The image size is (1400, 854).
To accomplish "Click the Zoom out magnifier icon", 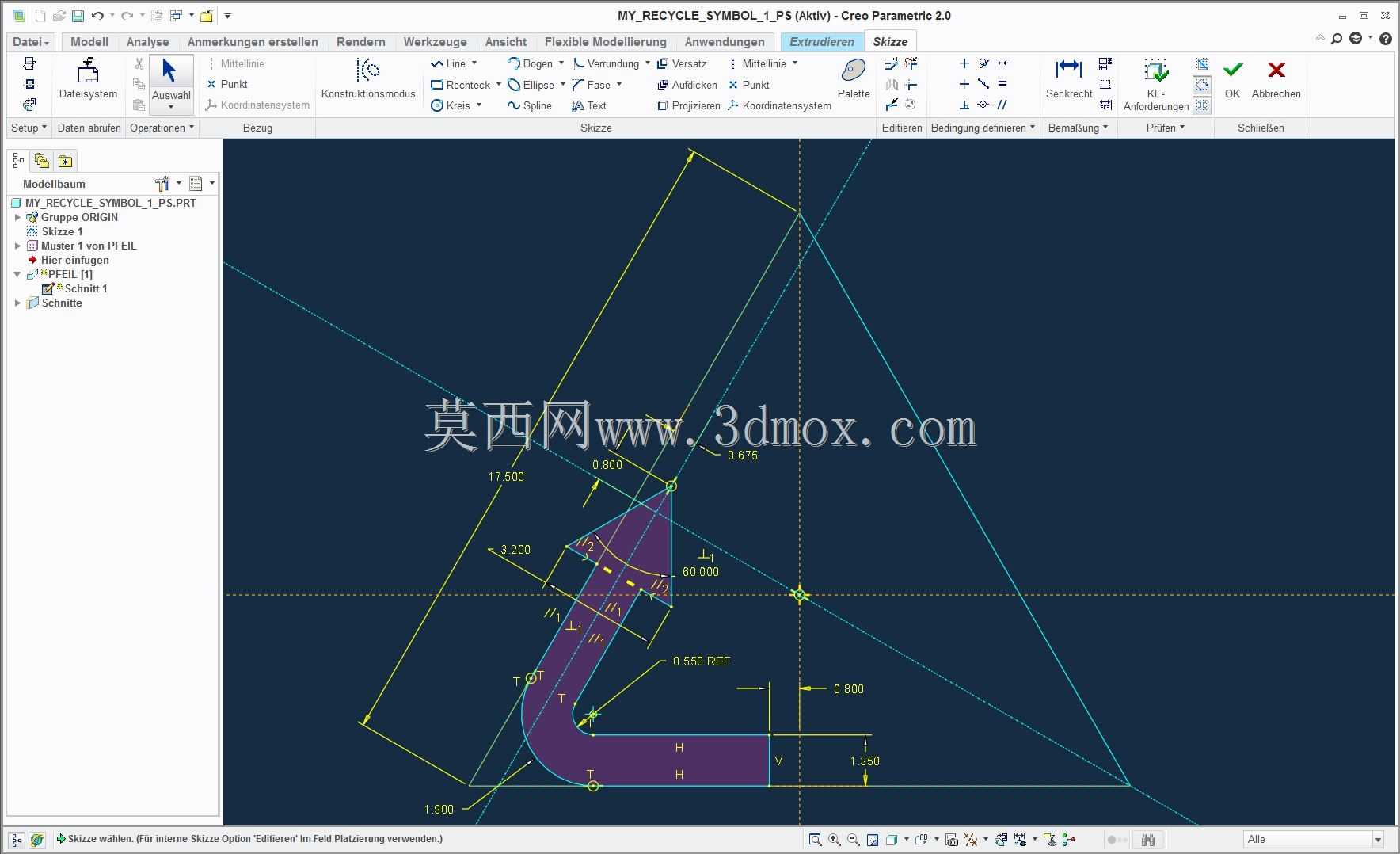I will click(x=854, y=840).
